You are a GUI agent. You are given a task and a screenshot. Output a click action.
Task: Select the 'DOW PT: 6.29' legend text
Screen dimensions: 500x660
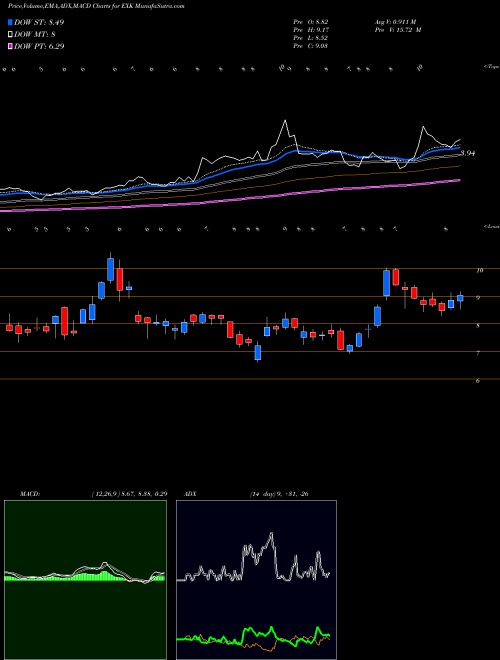click(x=39, y=46)
